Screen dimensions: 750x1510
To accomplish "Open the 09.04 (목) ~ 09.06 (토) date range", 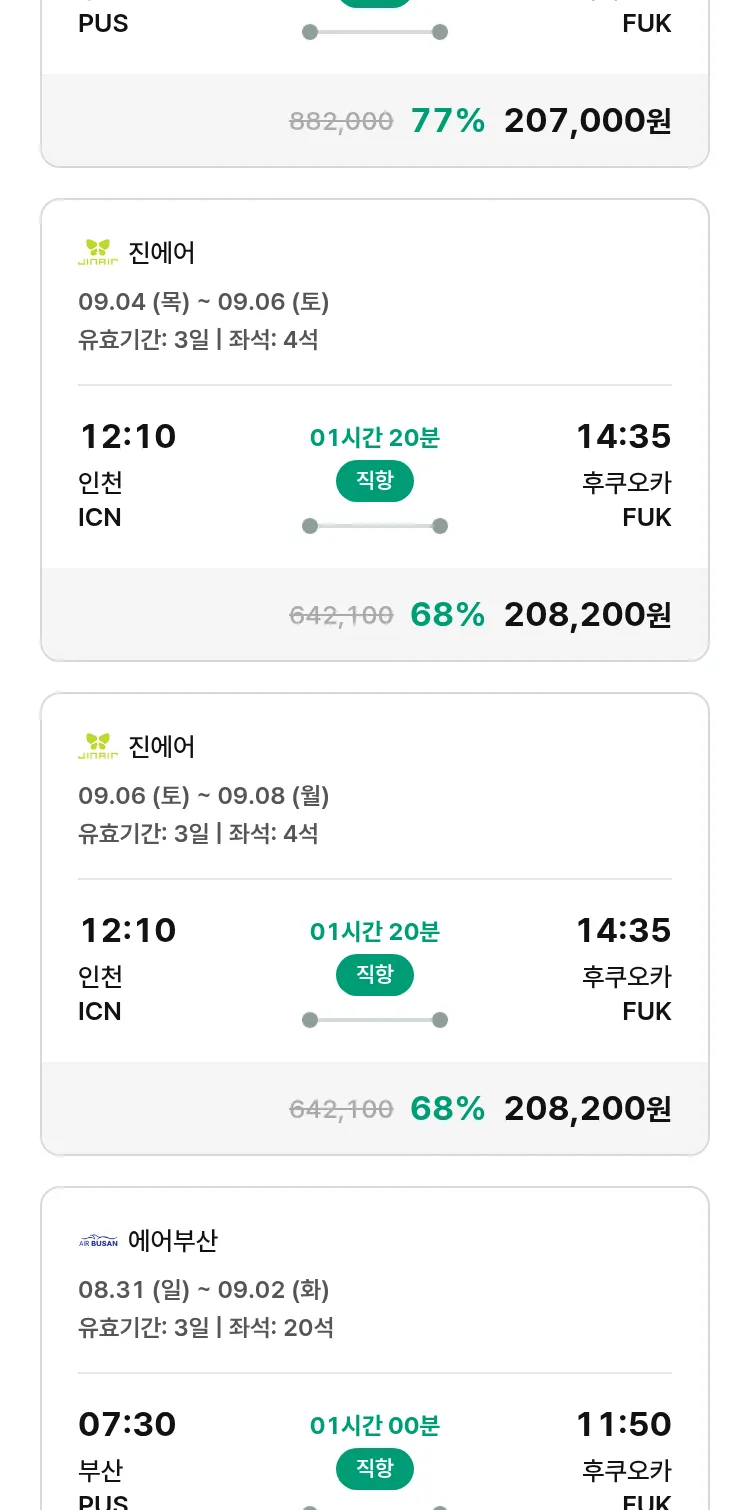I will [x=204, y=302].
